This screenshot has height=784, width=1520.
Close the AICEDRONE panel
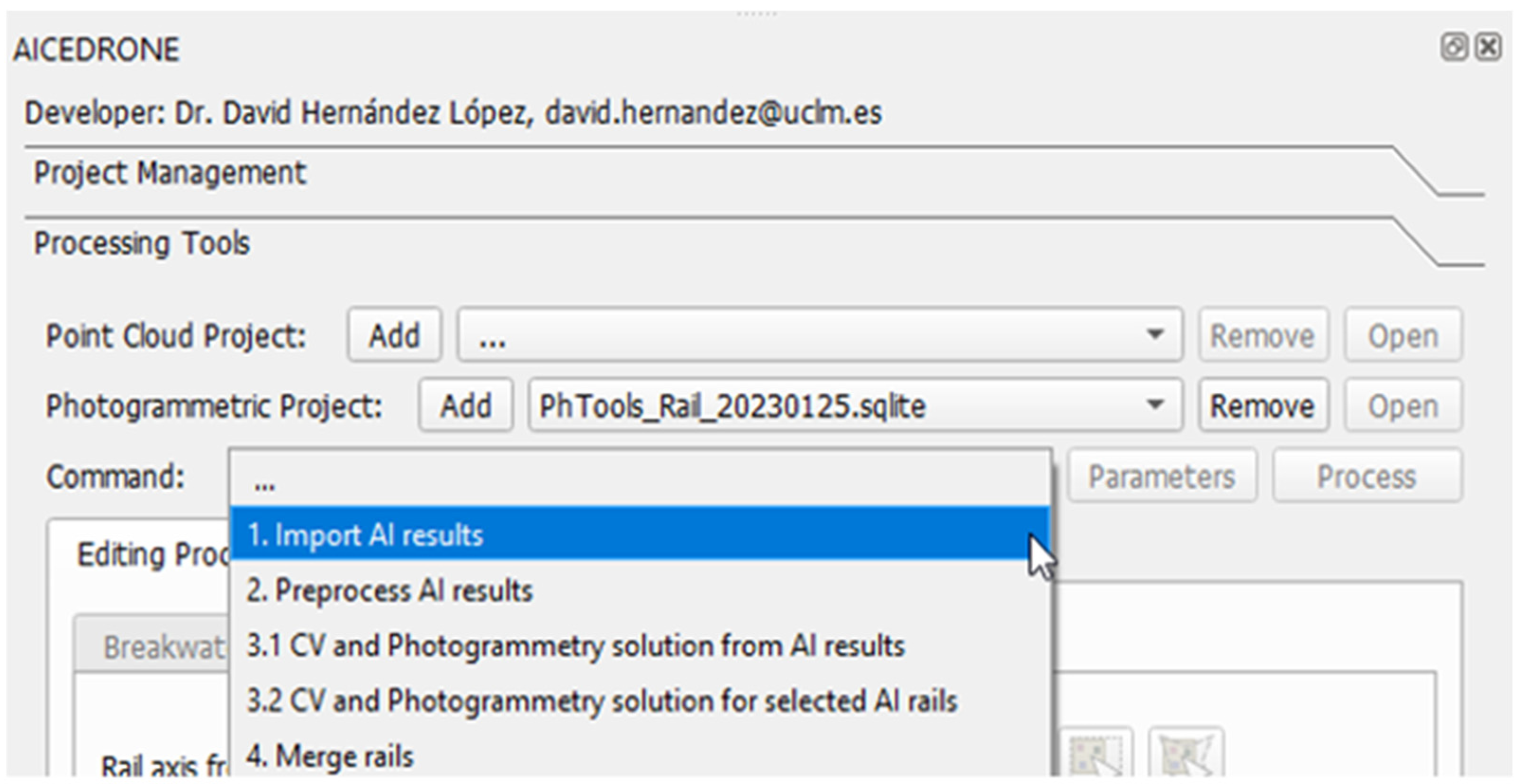coord(1488,47)
